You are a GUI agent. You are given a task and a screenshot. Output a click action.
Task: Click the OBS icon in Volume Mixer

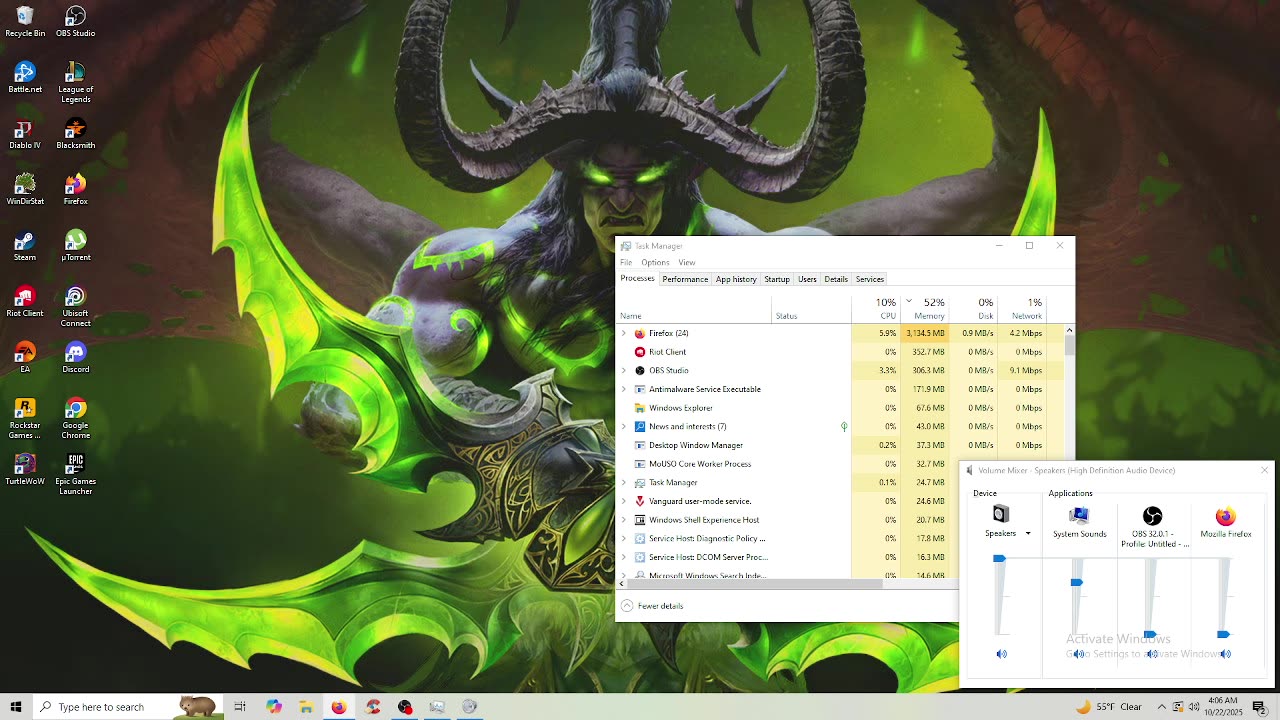point(1153,516)
